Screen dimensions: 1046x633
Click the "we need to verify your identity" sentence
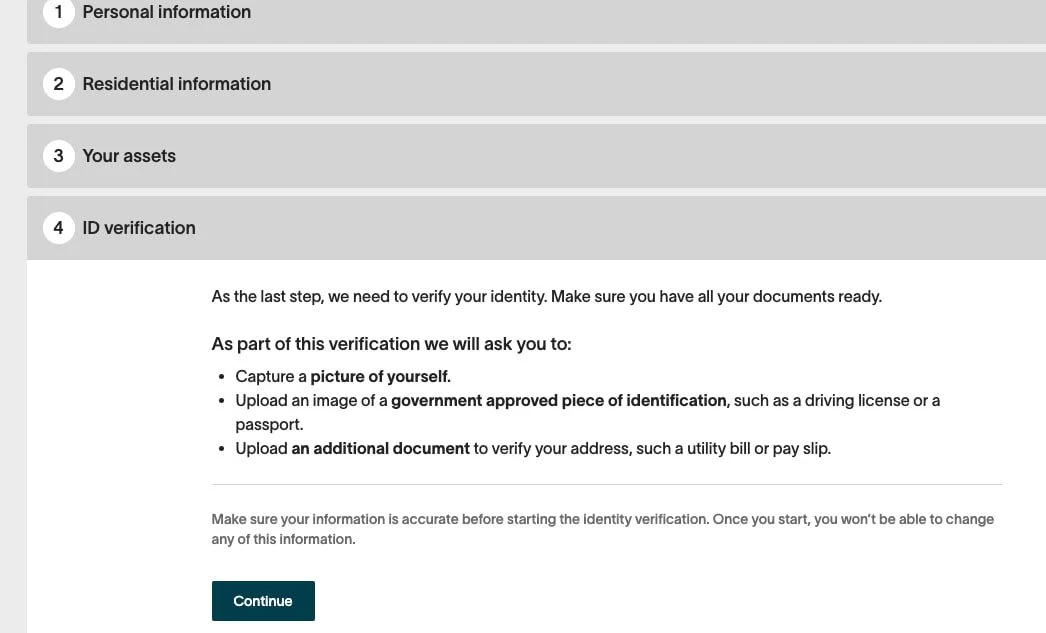[430, 297]
